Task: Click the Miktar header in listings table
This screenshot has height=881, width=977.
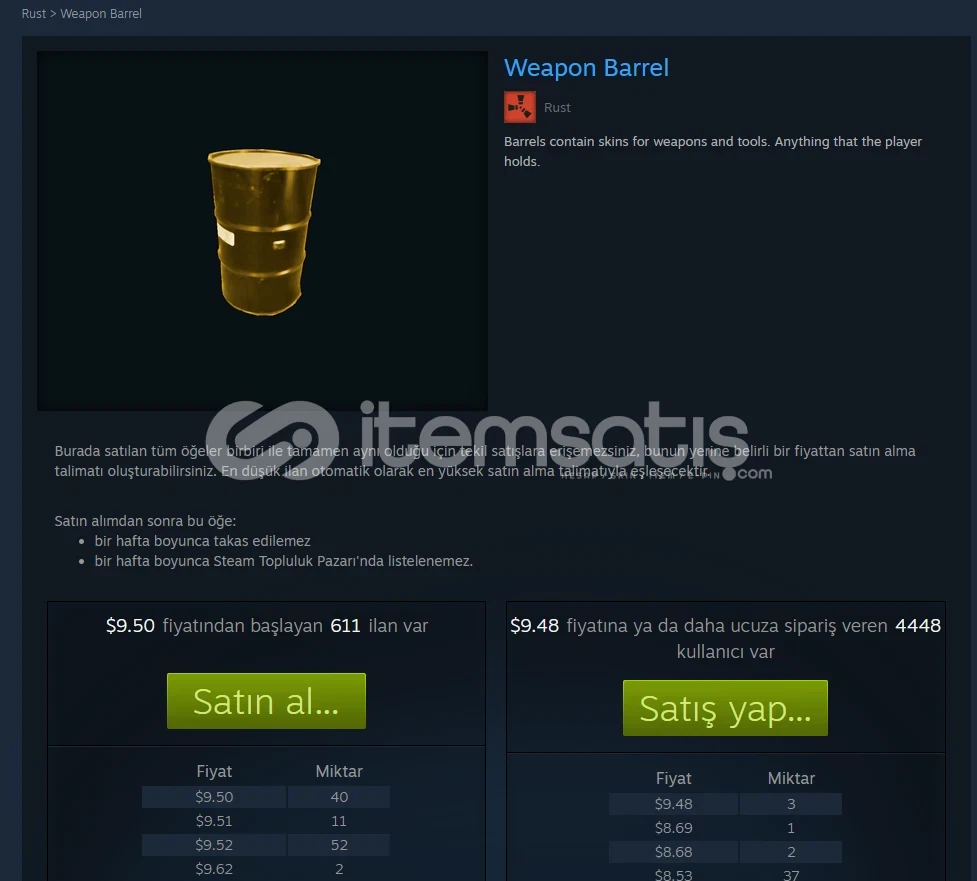Action: point(339,771)
